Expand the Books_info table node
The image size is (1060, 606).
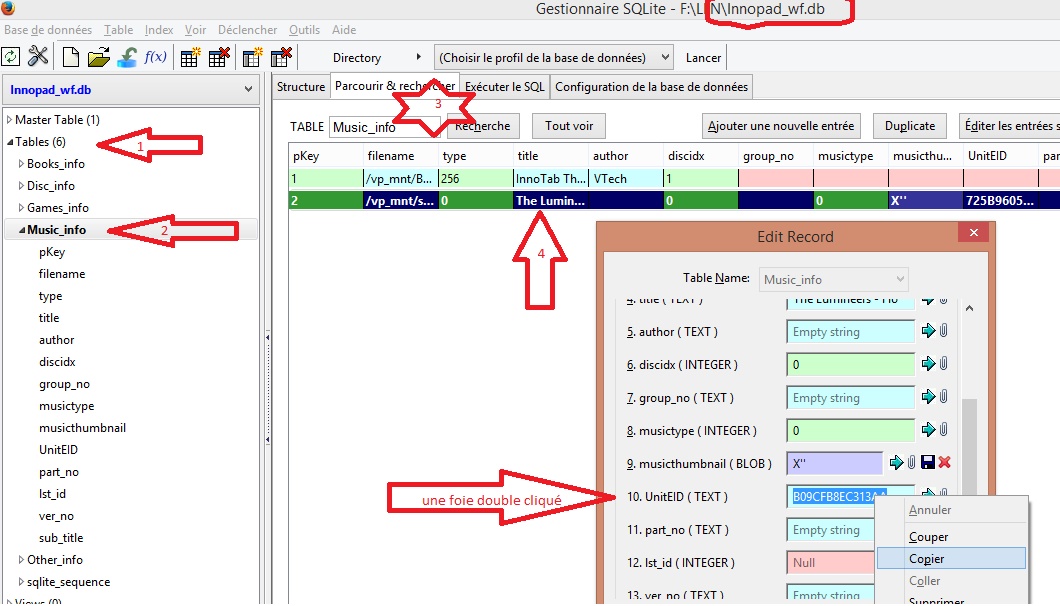21,164
